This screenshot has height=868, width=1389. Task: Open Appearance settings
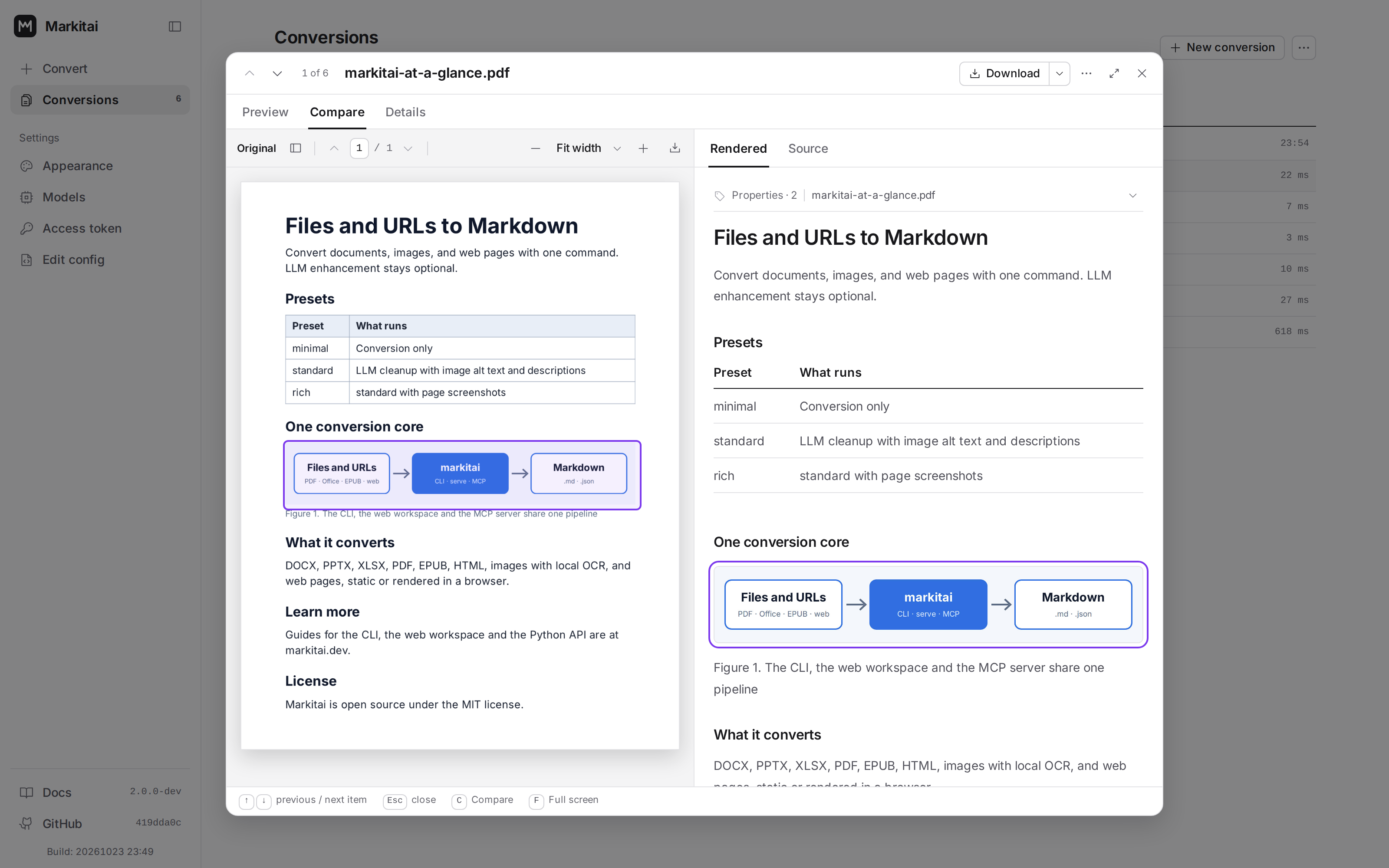coord(100,166)
